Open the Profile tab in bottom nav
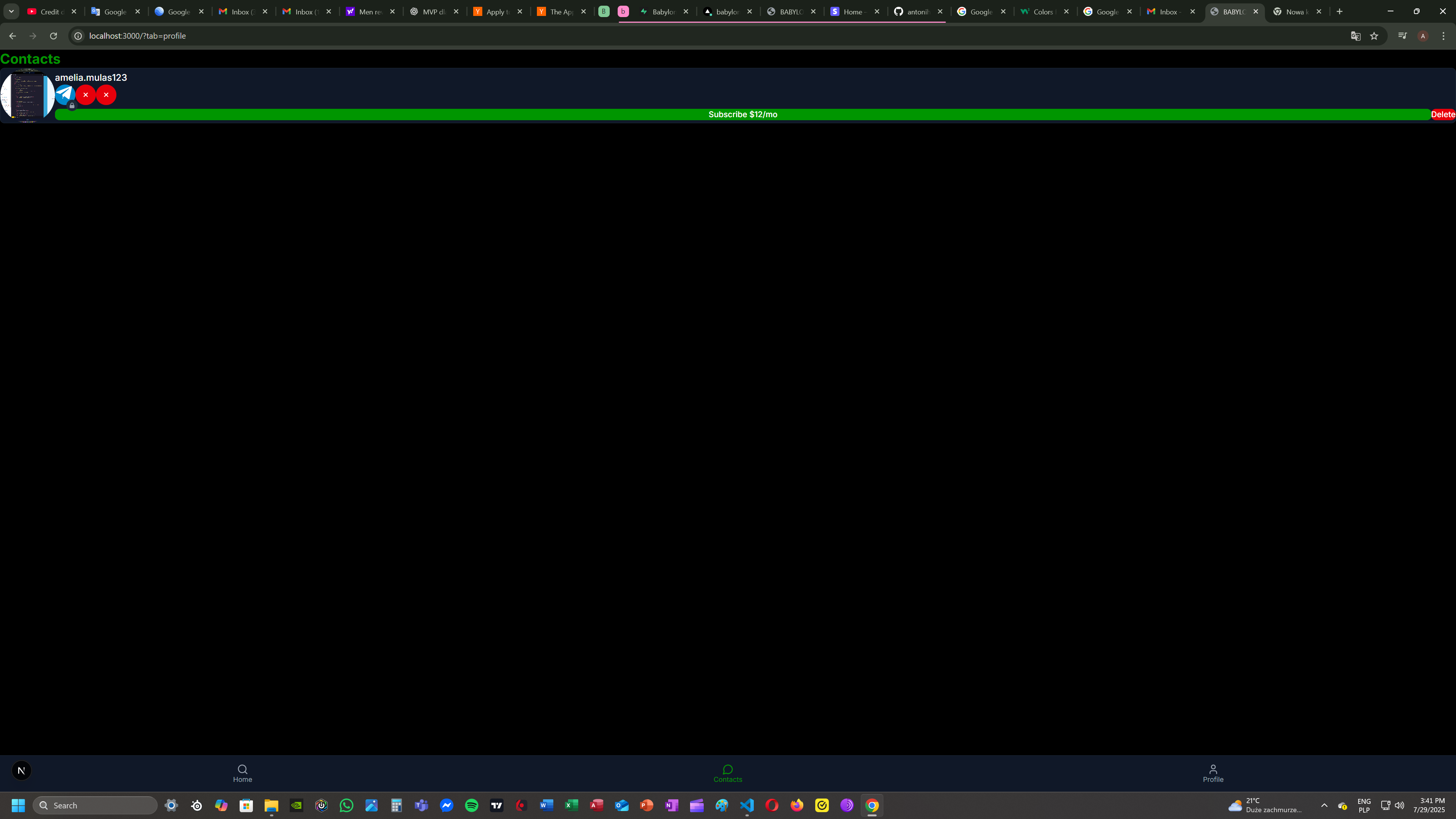Viewport: 1456px width, 819px height. click(1213, 773)
